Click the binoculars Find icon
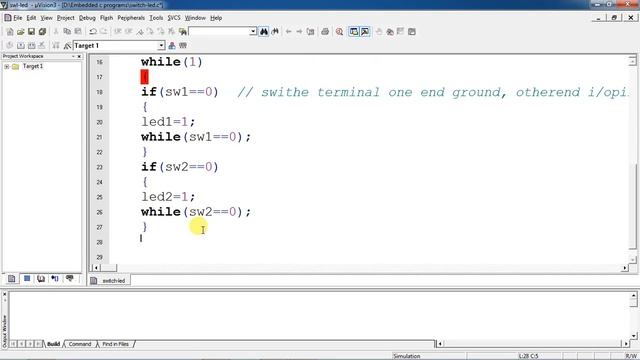 coord(264,31)
